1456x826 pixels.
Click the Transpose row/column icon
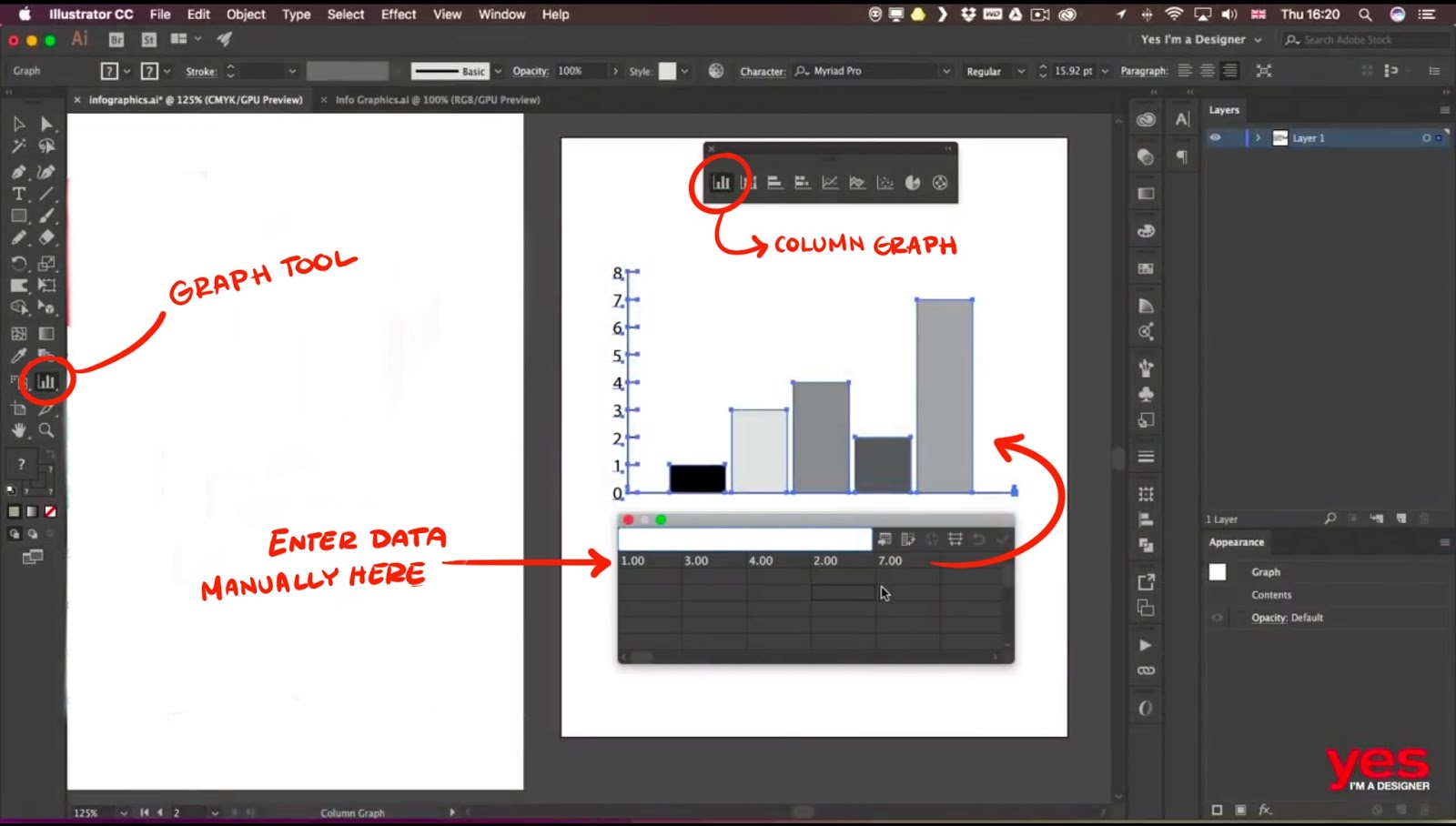click(x=908, y=539)
